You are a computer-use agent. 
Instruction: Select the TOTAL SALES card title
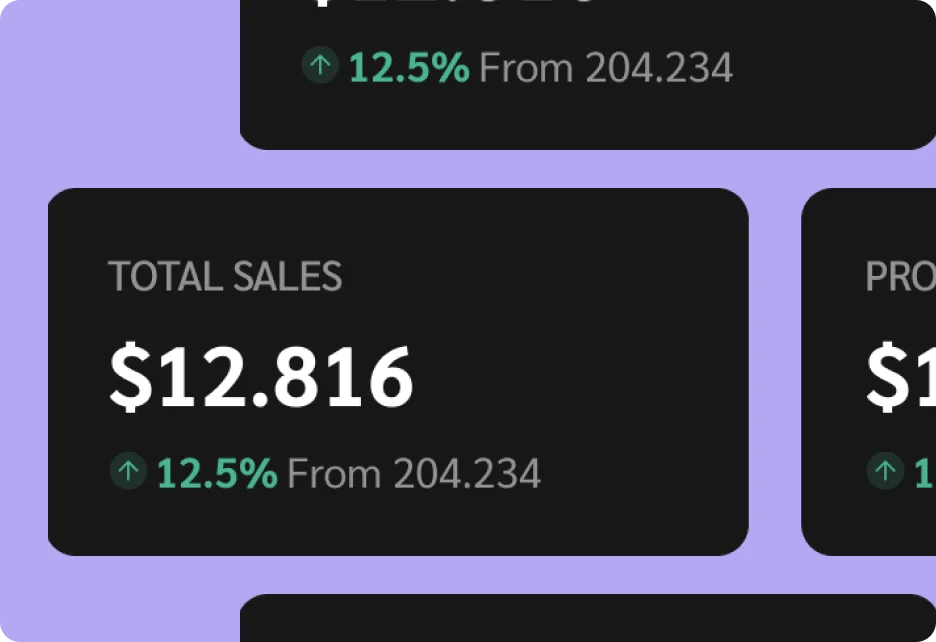[x=225, y=276]
